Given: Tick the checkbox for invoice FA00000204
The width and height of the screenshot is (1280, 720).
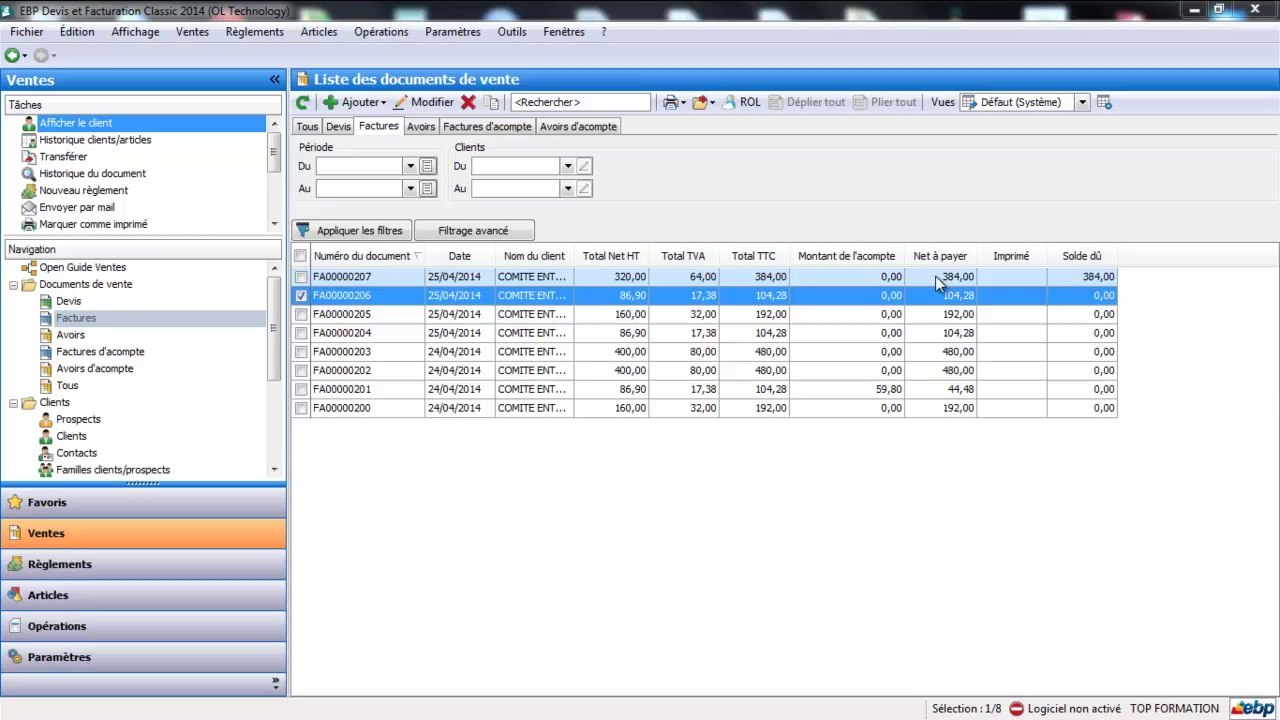Looking at the screenshot, I should click(301, 333).
